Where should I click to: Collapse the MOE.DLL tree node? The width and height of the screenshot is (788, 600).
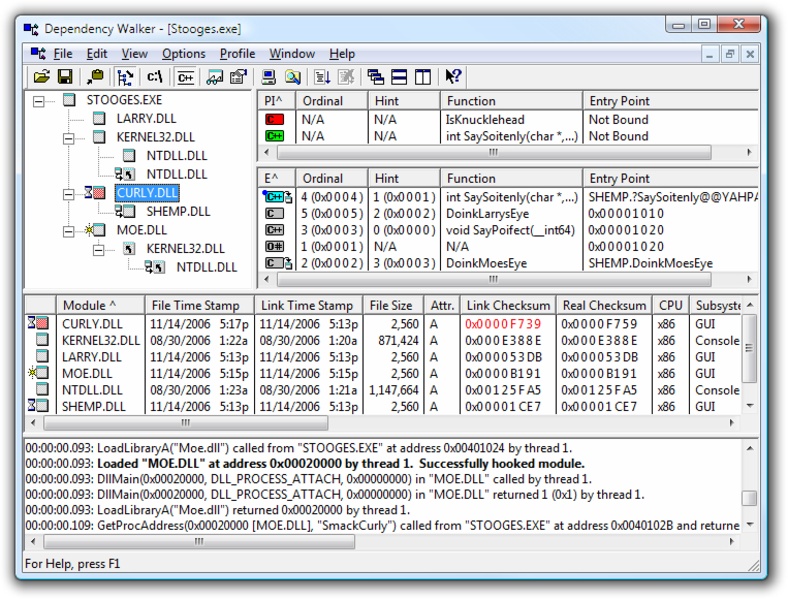point(69,230)
